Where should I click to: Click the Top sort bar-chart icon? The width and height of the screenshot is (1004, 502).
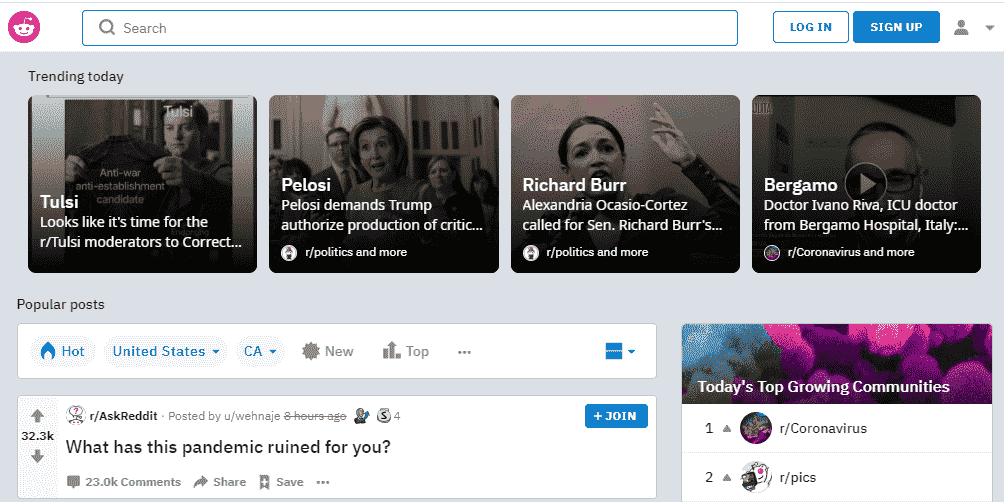pos(391,350)
